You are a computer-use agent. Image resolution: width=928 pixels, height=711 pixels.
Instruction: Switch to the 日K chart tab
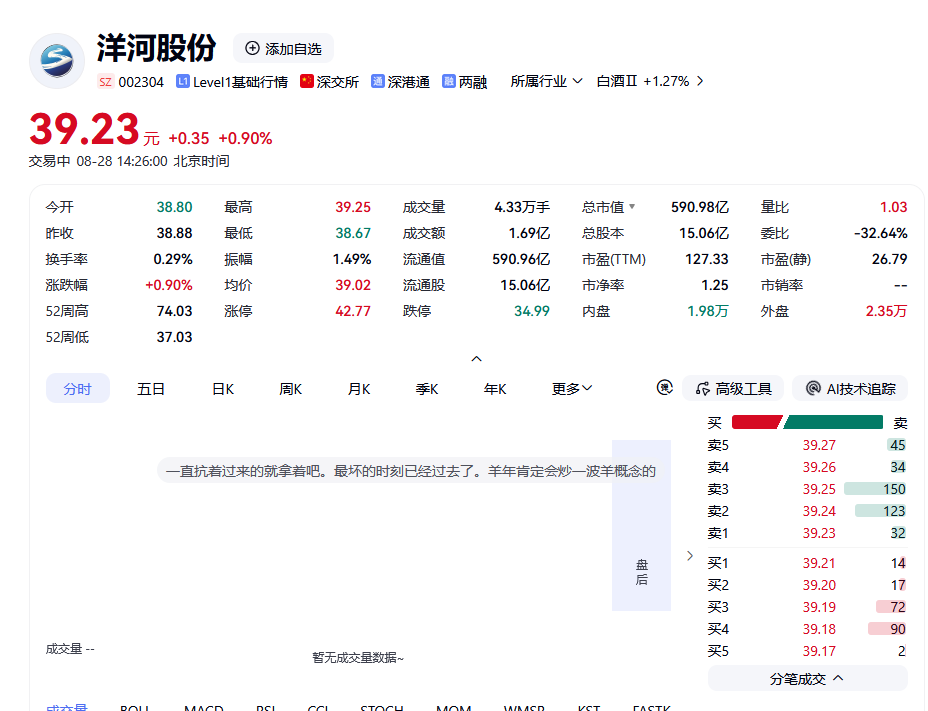click(223, 389)
